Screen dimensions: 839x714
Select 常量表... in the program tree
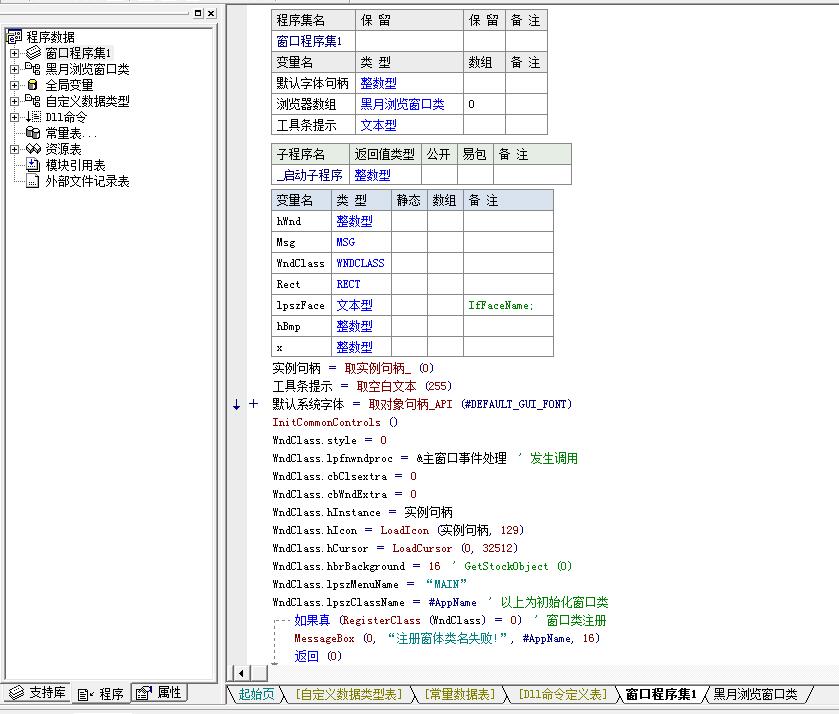pos(70,133)
